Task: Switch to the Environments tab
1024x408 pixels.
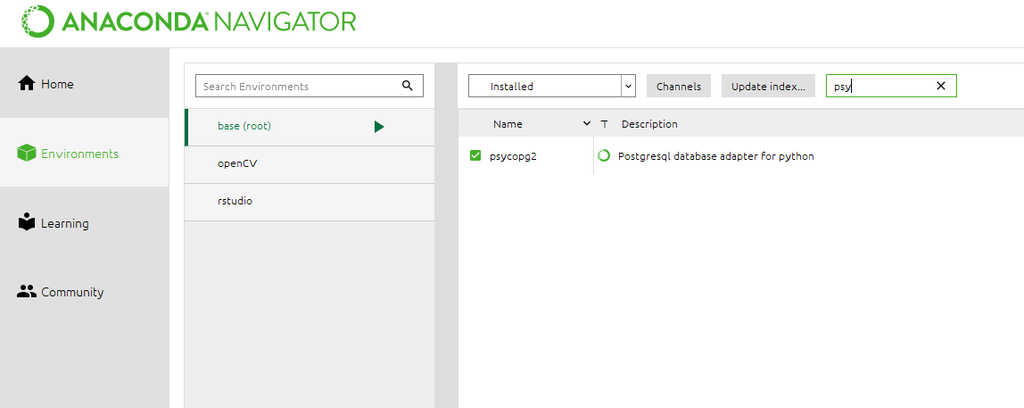Action: 84,153
